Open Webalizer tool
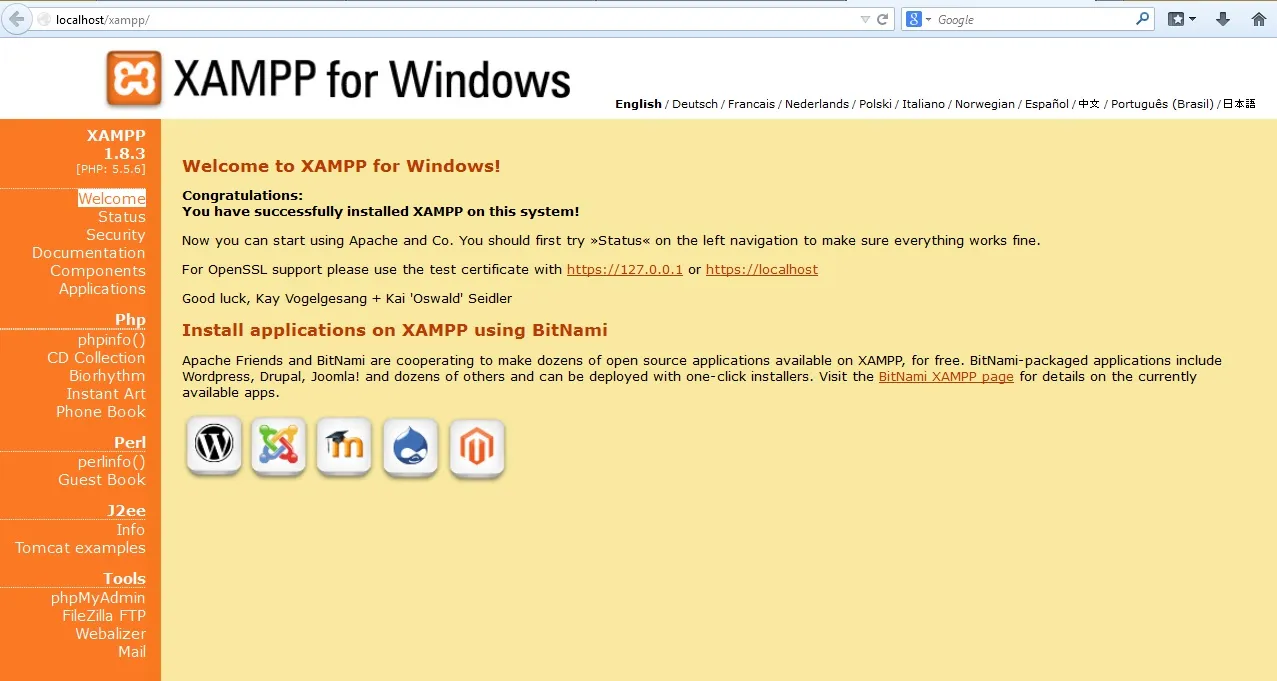 click(110, 634)
